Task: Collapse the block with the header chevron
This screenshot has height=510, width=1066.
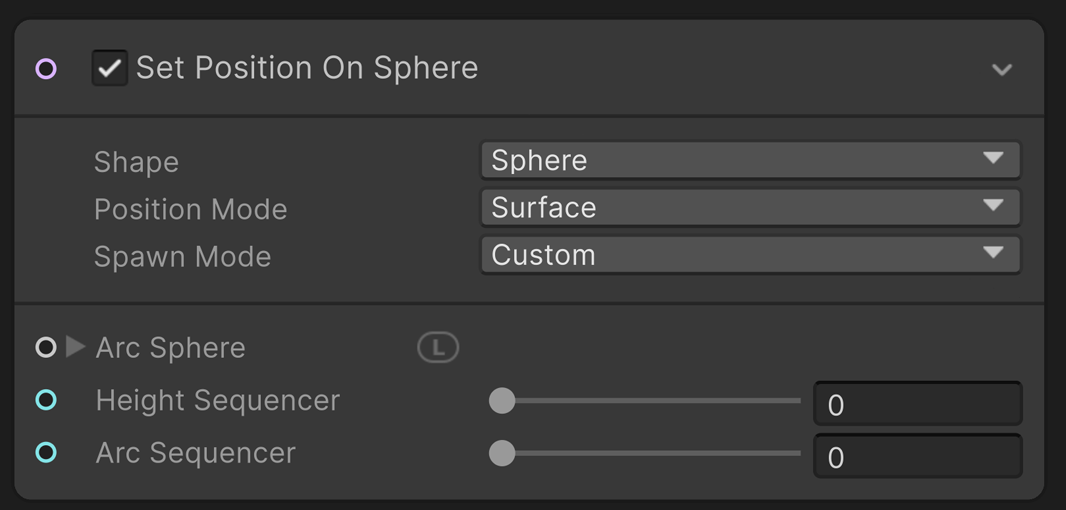Action: coord(1001,70)
